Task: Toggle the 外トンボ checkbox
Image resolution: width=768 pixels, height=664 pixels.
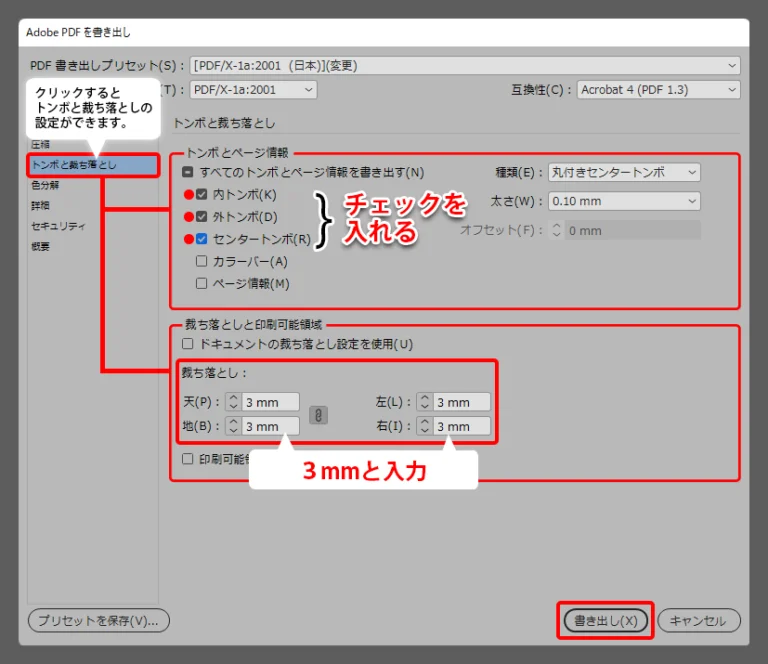Action: tap(202, 216)
